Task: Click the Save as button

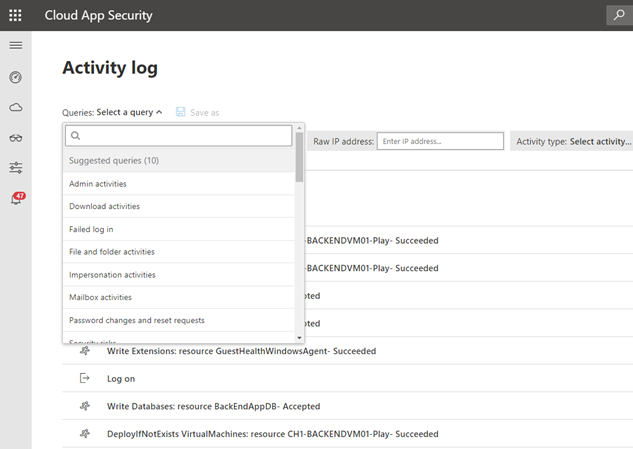Action: pos(198,113)
